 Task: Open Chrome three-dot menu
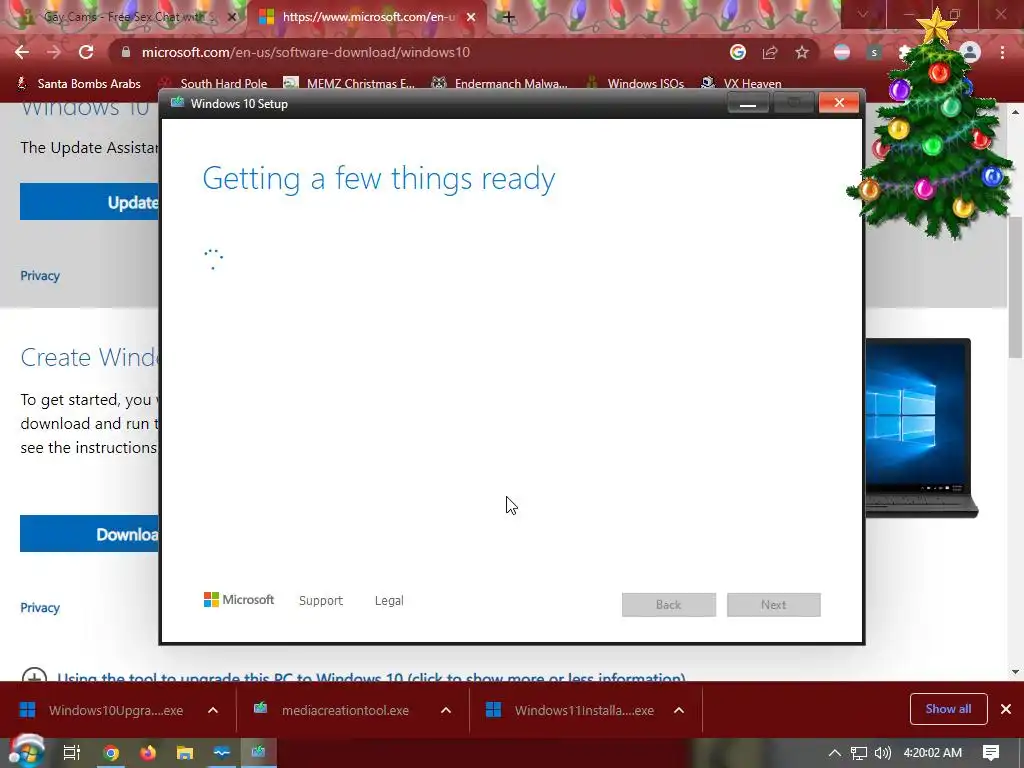[1002, 52]
